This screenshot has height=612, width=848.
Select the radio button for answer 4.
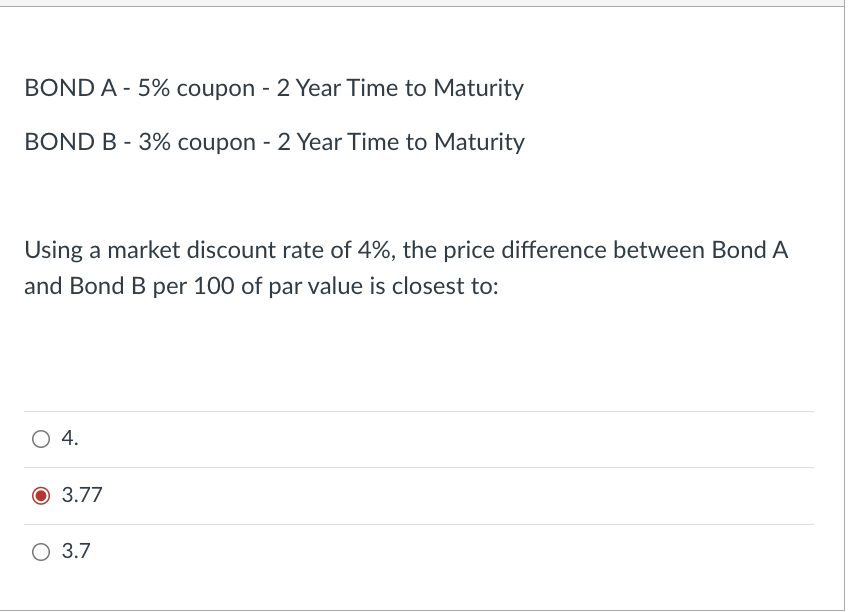point(40,437)
